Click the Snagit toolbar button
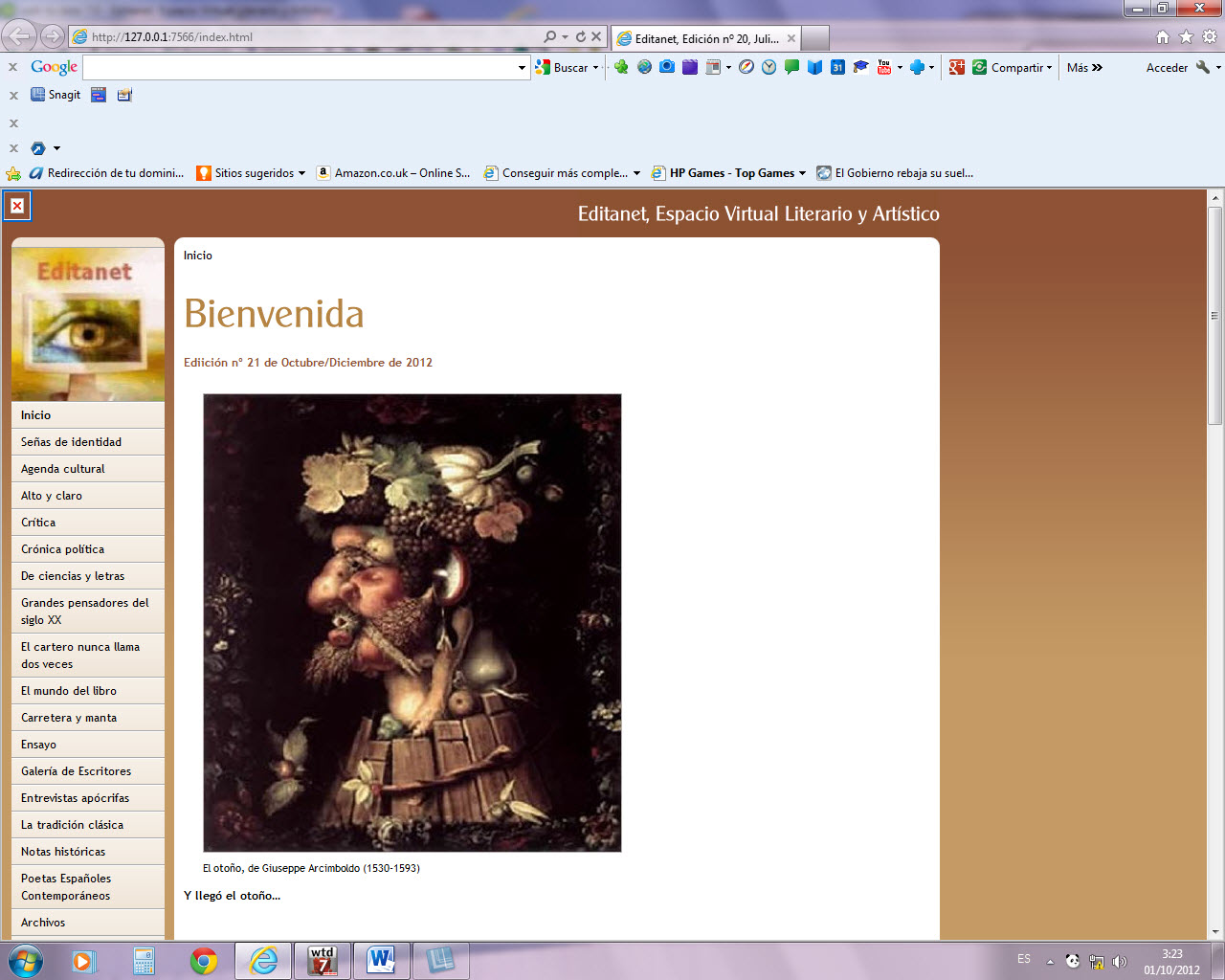Image resolution: width=1225 pixels, height=980 pixels. coord(56,95)
